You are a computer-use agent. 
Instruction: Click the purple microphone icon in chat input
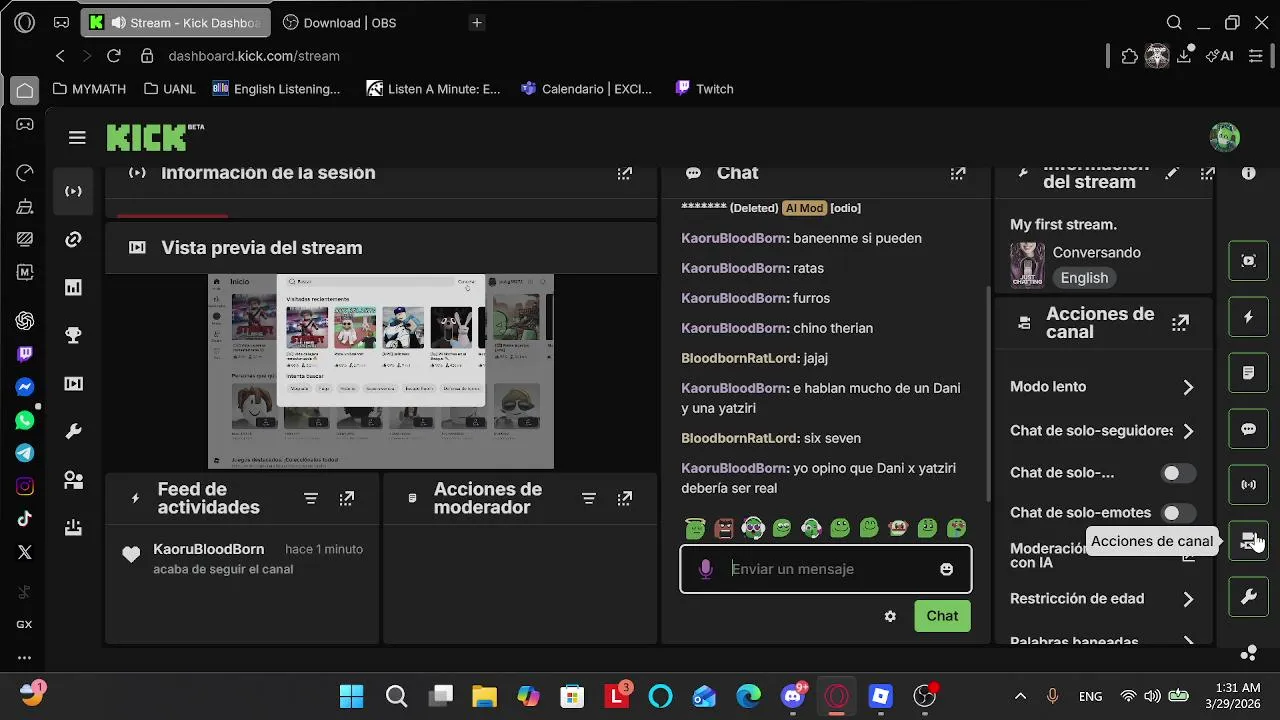coord(705,569)
